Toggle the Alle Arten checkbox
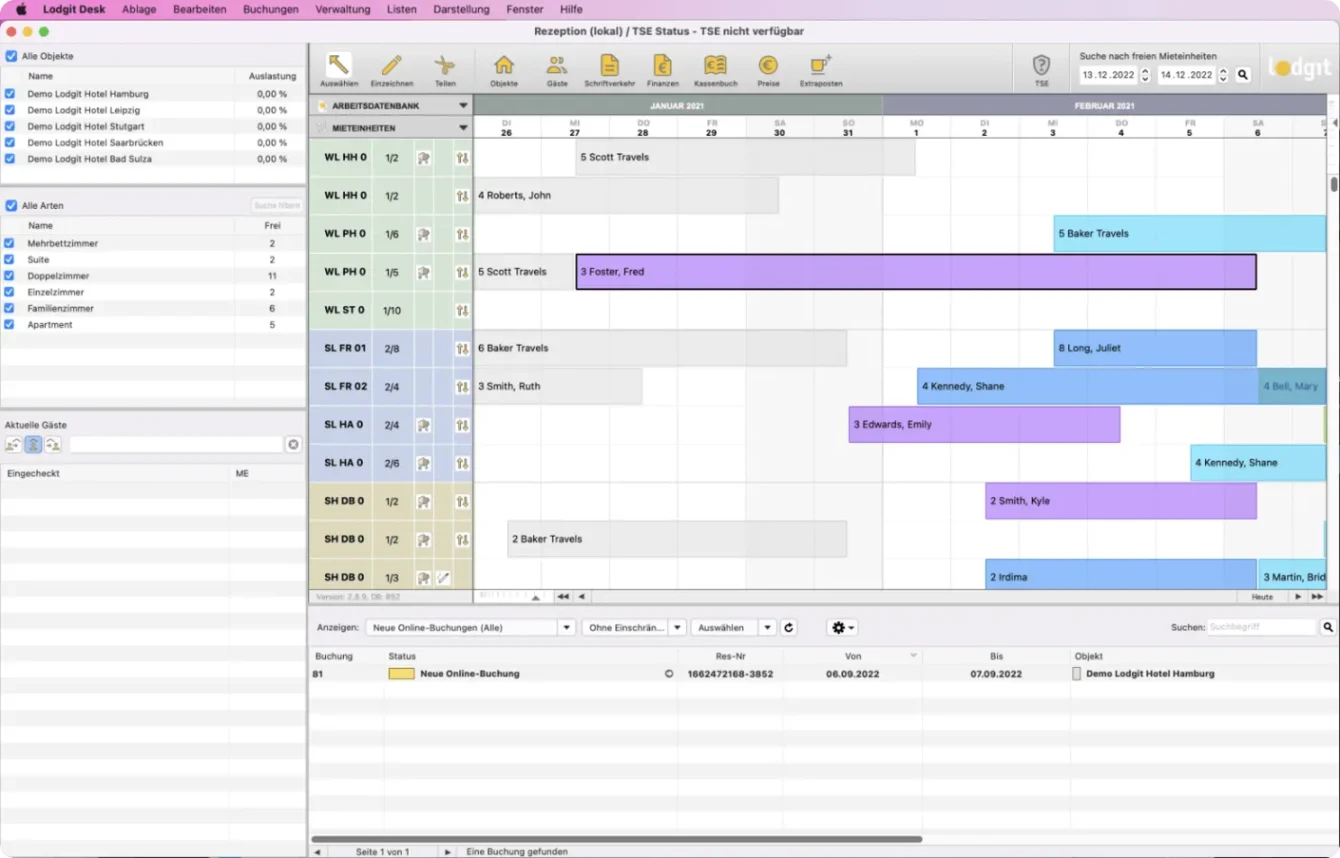The image size is (1340, 858). coord(11,206)
